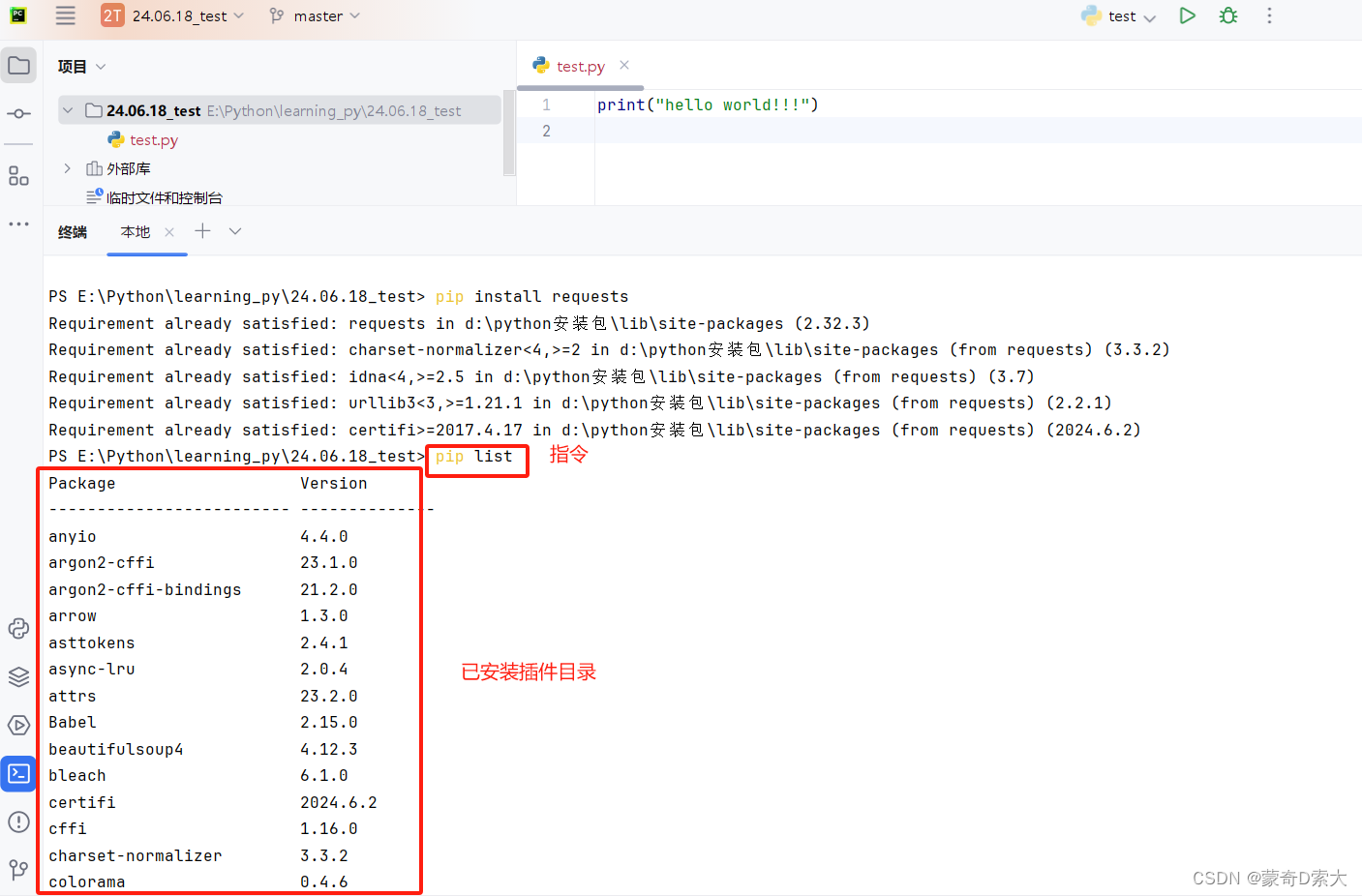Click line number 2 in gutter
Image resolution: width=1362 pixels, height=896 pixels.
[546, 131]
